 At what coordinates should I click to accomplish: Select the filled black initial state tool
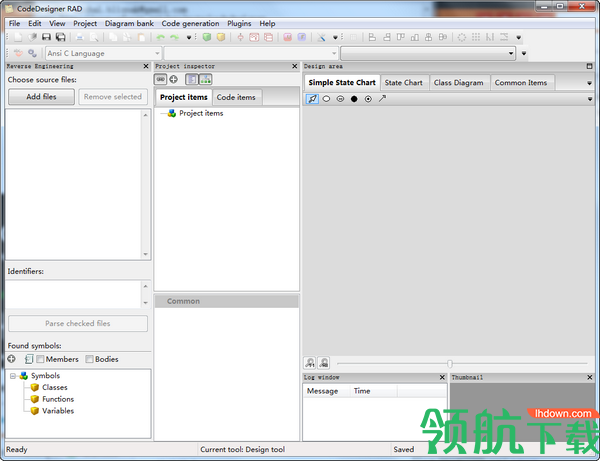pyautogui.click(x=354, y=99)
